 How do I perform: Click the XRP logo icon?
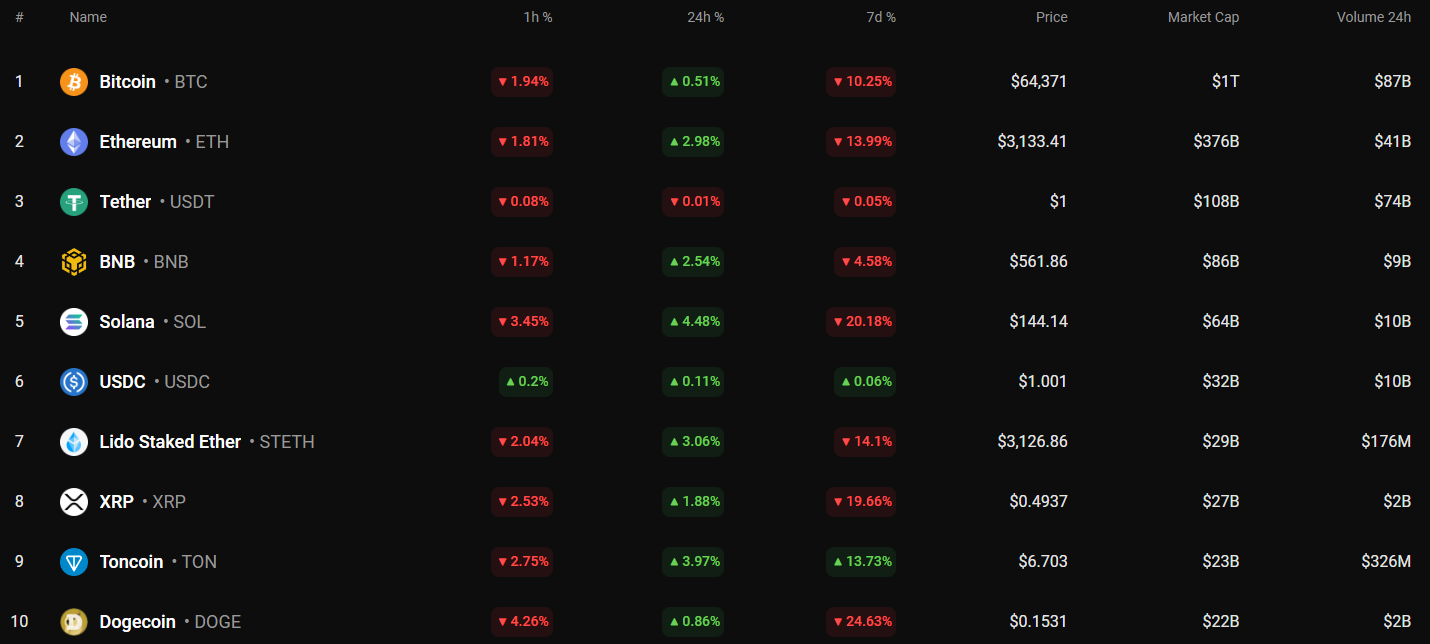click(74, 502)
